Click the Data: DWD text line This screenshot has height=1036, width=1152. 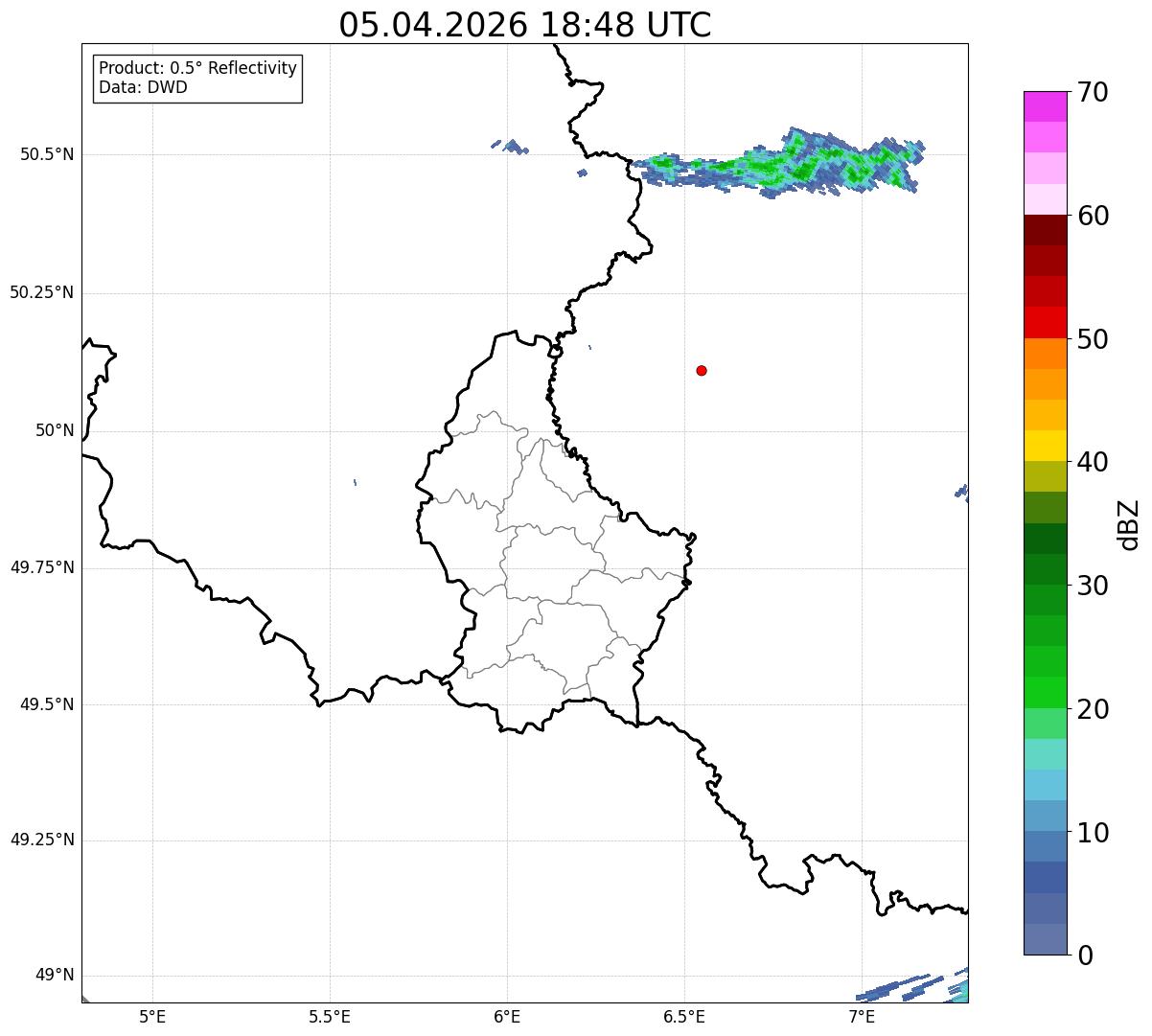coord(144,87)
